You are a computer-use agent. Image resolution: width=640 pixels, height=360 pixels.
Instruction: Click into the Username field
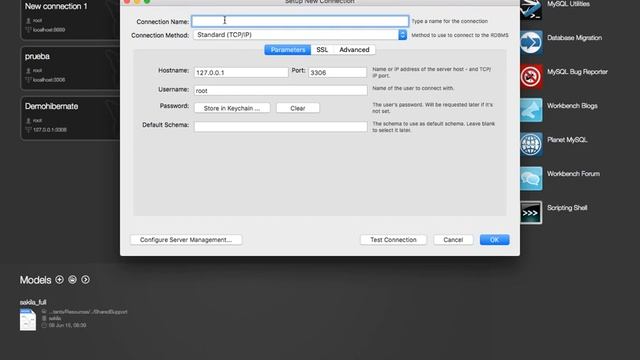[x=281, y=90]
